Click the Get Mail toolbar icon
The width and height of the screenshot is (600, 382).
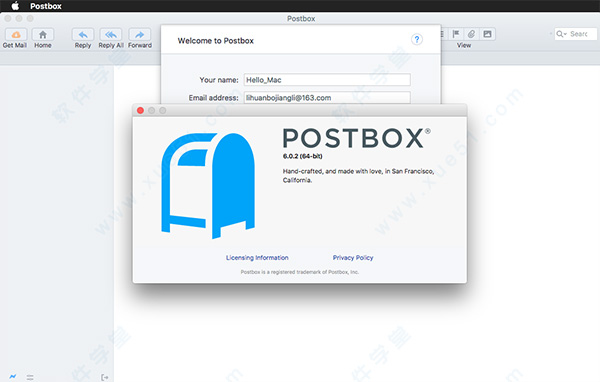(16, 35)
